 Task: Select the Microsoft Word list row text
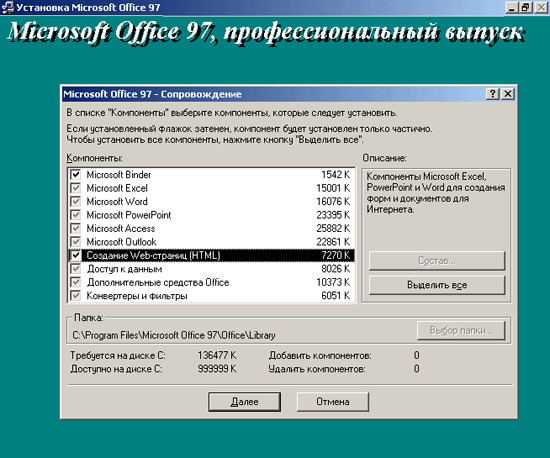click(117, 202)
